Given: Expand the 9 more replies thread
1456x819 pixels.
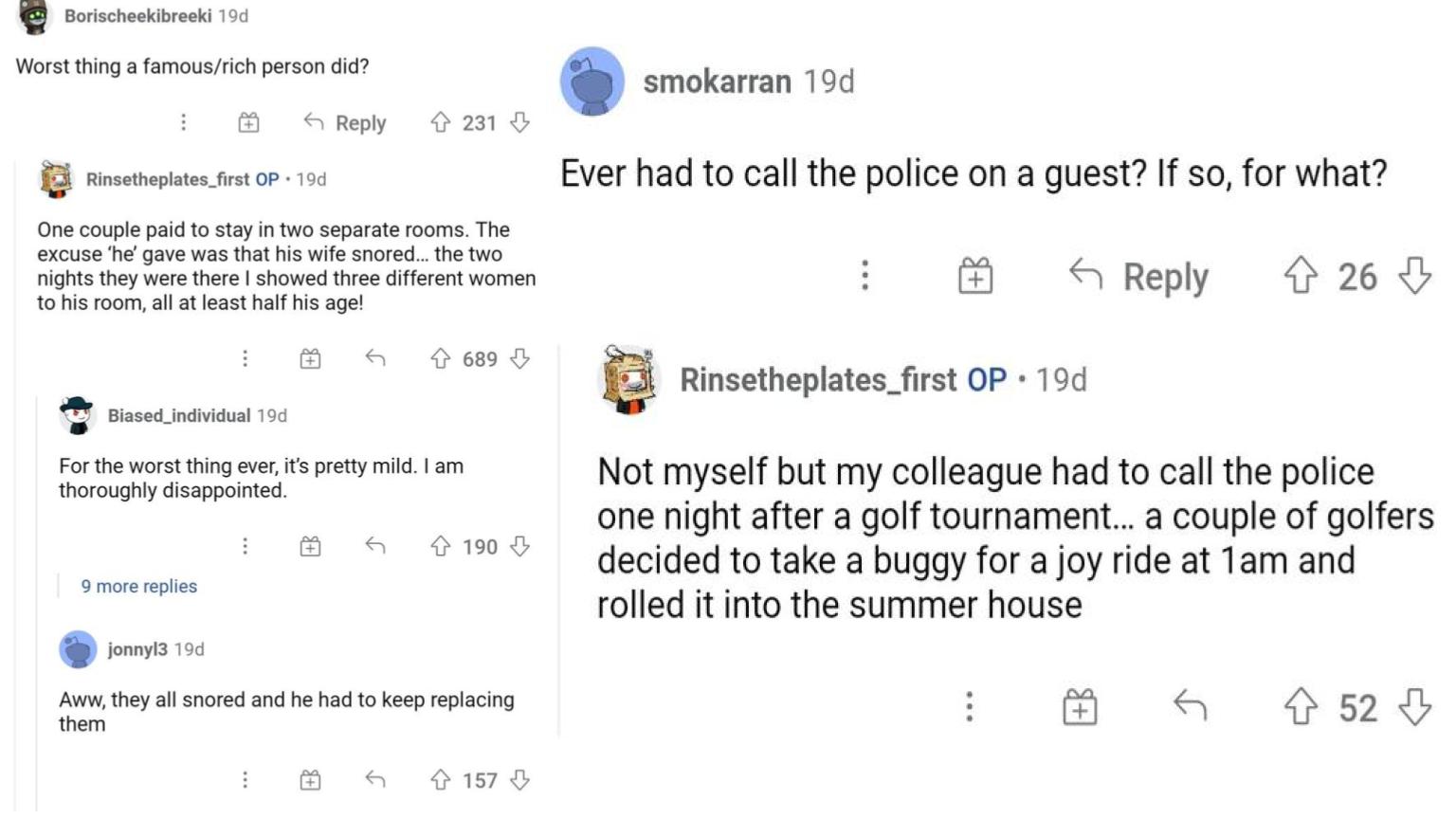Looking at the screenshot, I should click(x=138, y=586).
